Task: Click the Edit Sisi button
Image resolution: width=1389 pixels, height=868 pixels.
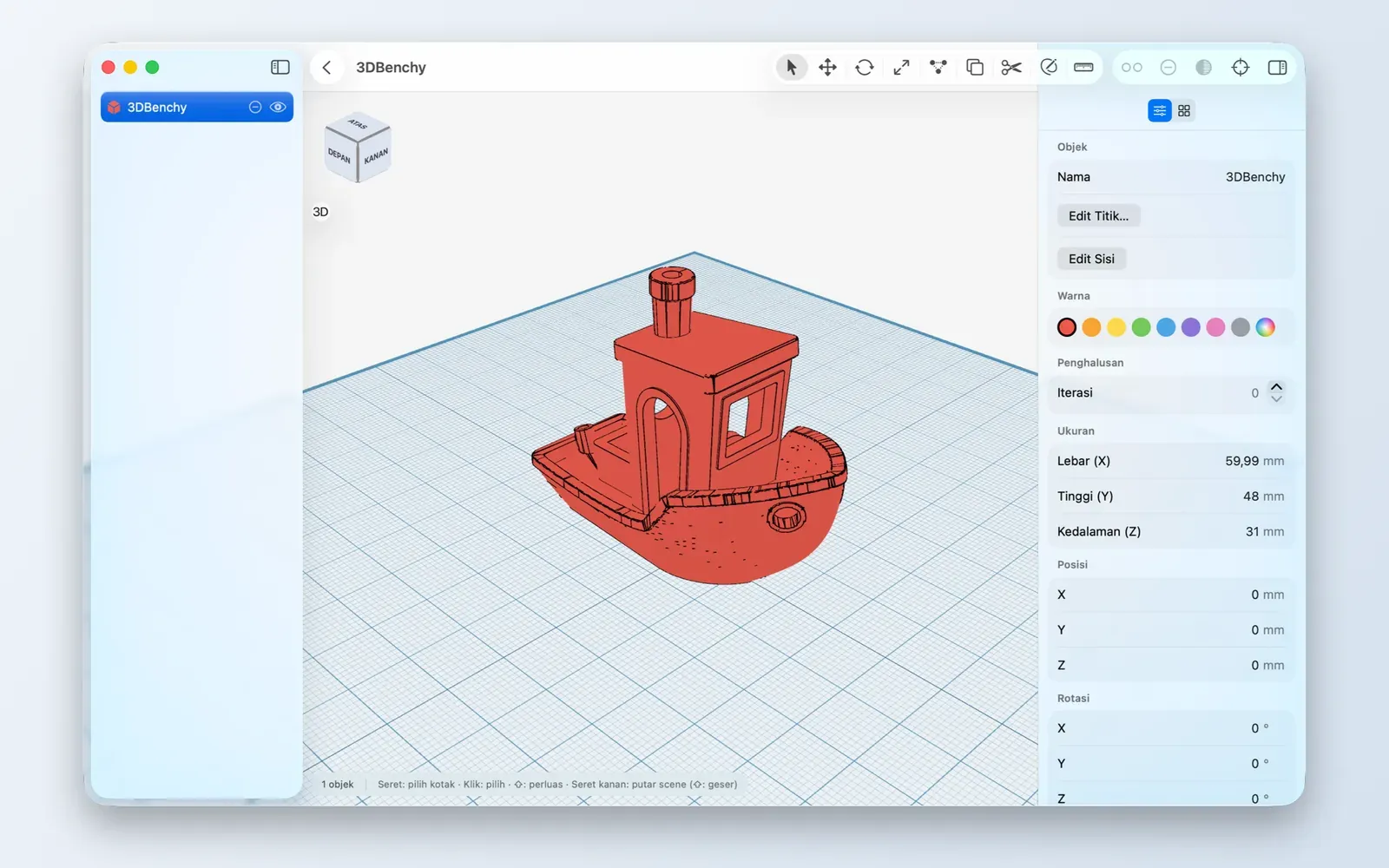Action: (1091, 259)
